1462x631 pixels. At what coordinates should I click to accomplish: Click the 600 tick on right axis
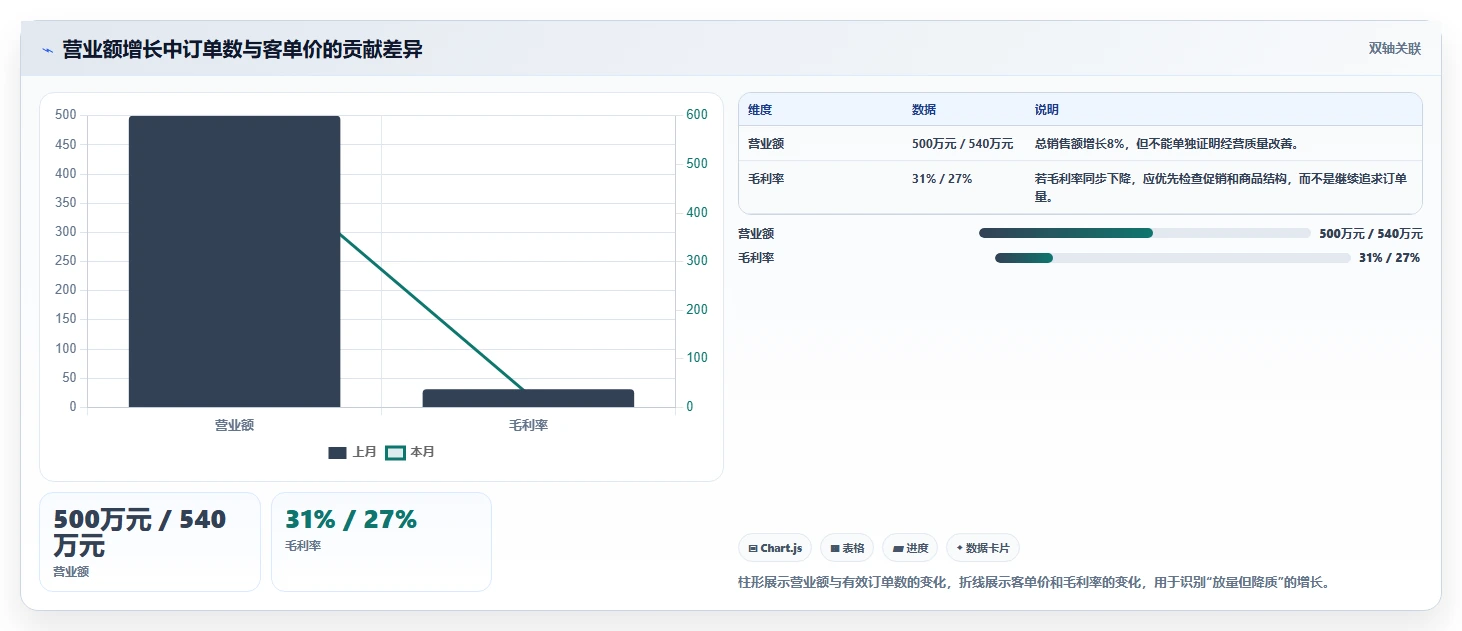697,115
